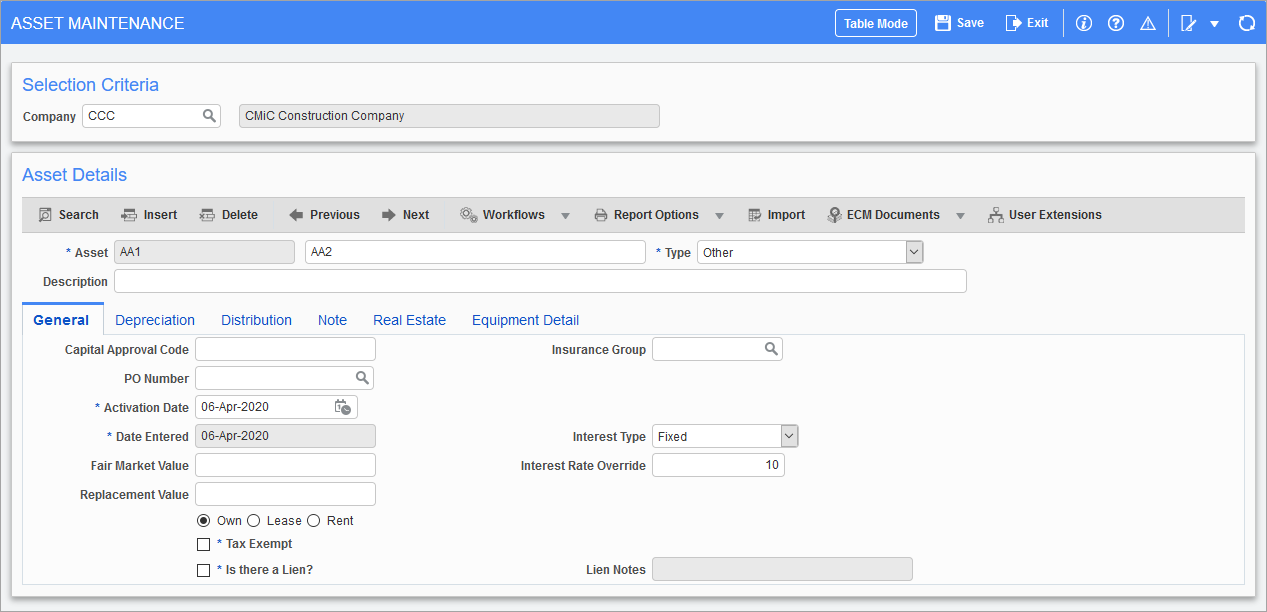
Task: Switch to the Depreciation tab
Action: (x=155, y=319)
